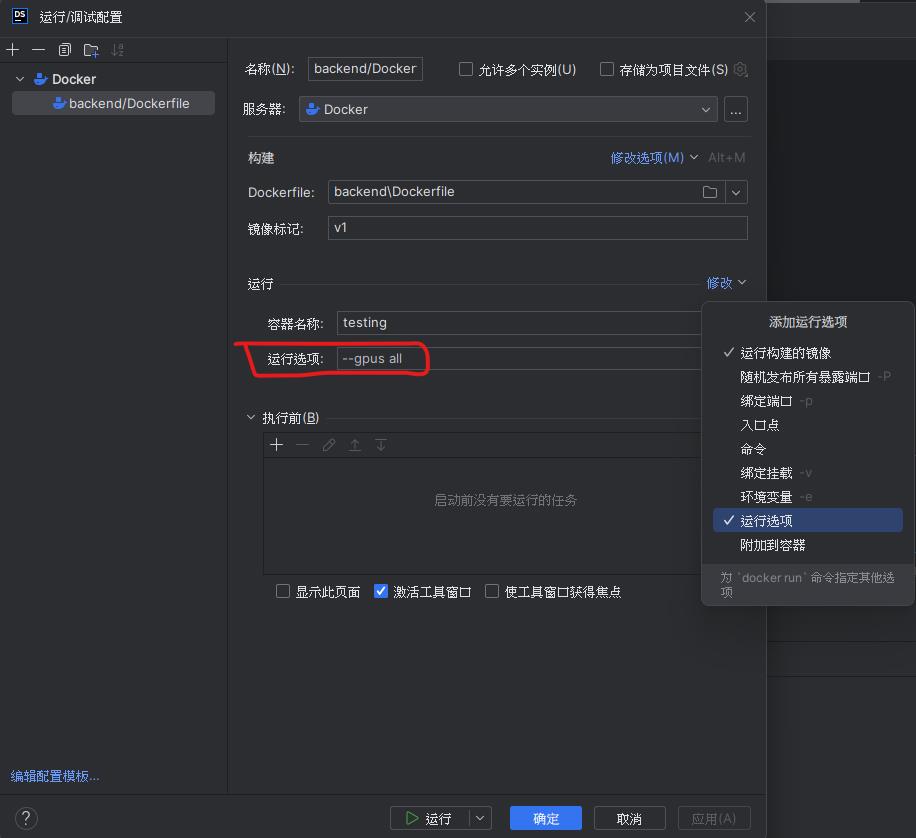Viewport: 916px width, 838px height.
Task: Toggle run built image menu option
Action: [x=807, y=353]
